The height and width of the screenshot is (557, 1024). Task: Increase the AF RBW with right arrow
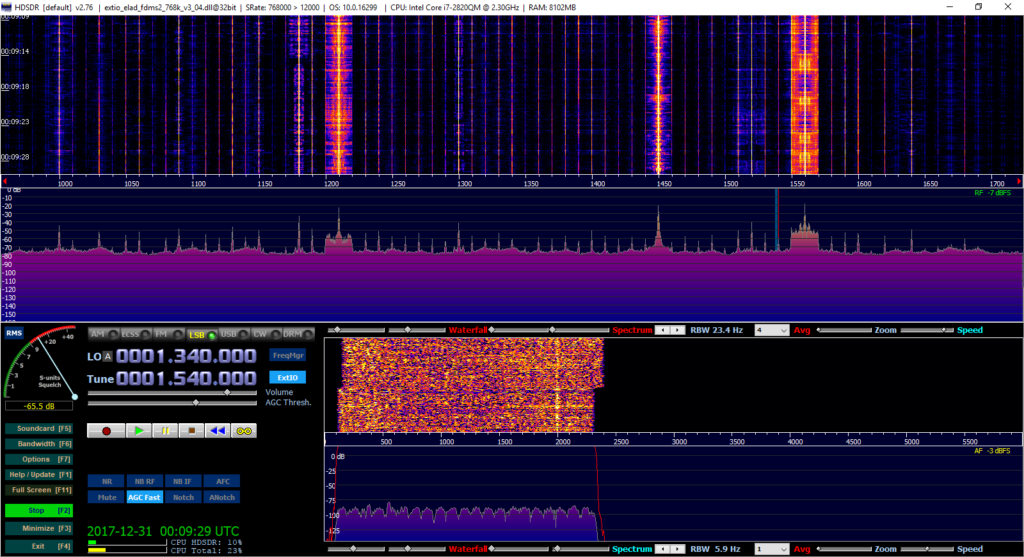click(678, 549)
